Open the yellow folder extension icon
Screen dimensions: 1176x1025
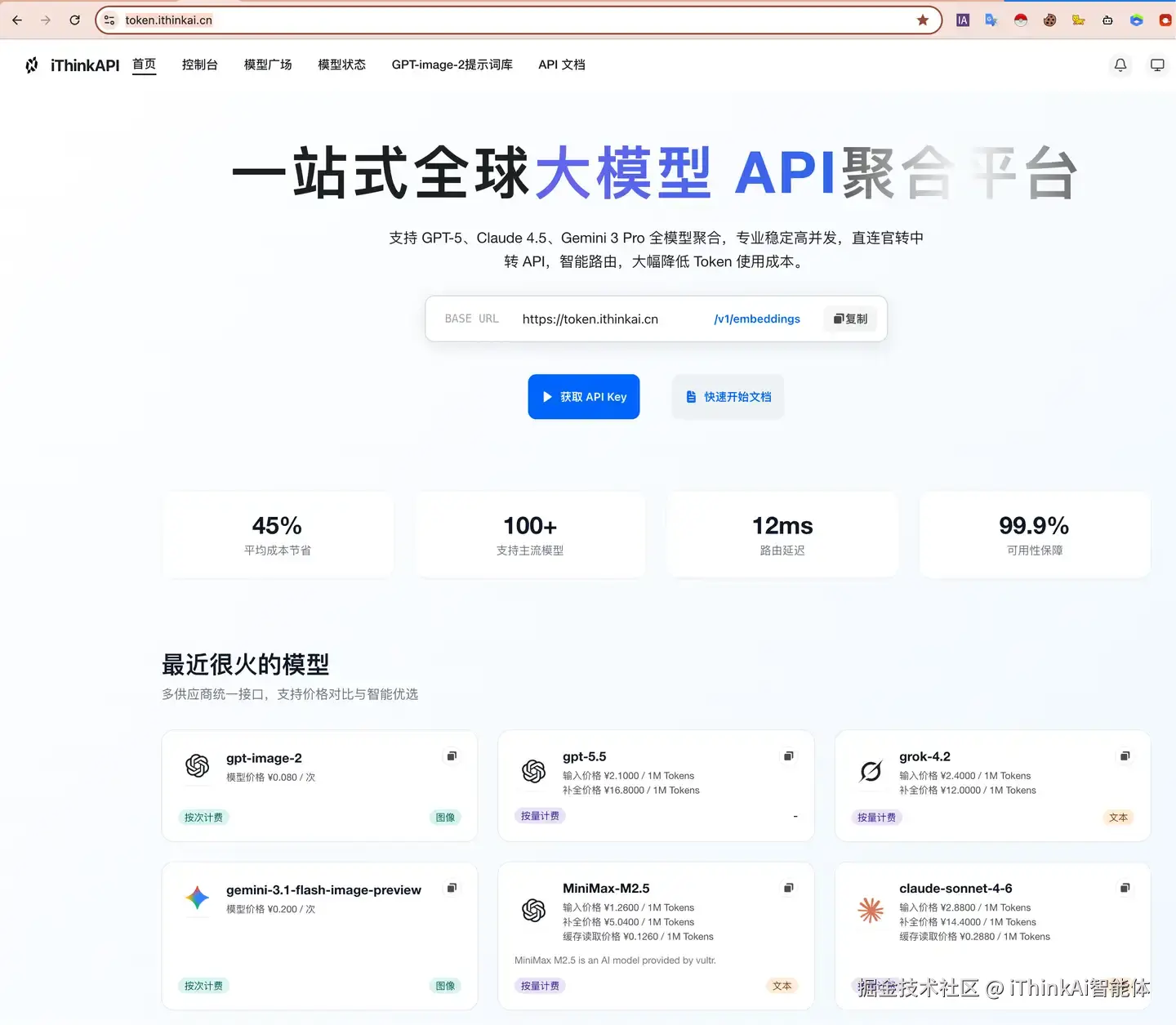(1079, 20)
